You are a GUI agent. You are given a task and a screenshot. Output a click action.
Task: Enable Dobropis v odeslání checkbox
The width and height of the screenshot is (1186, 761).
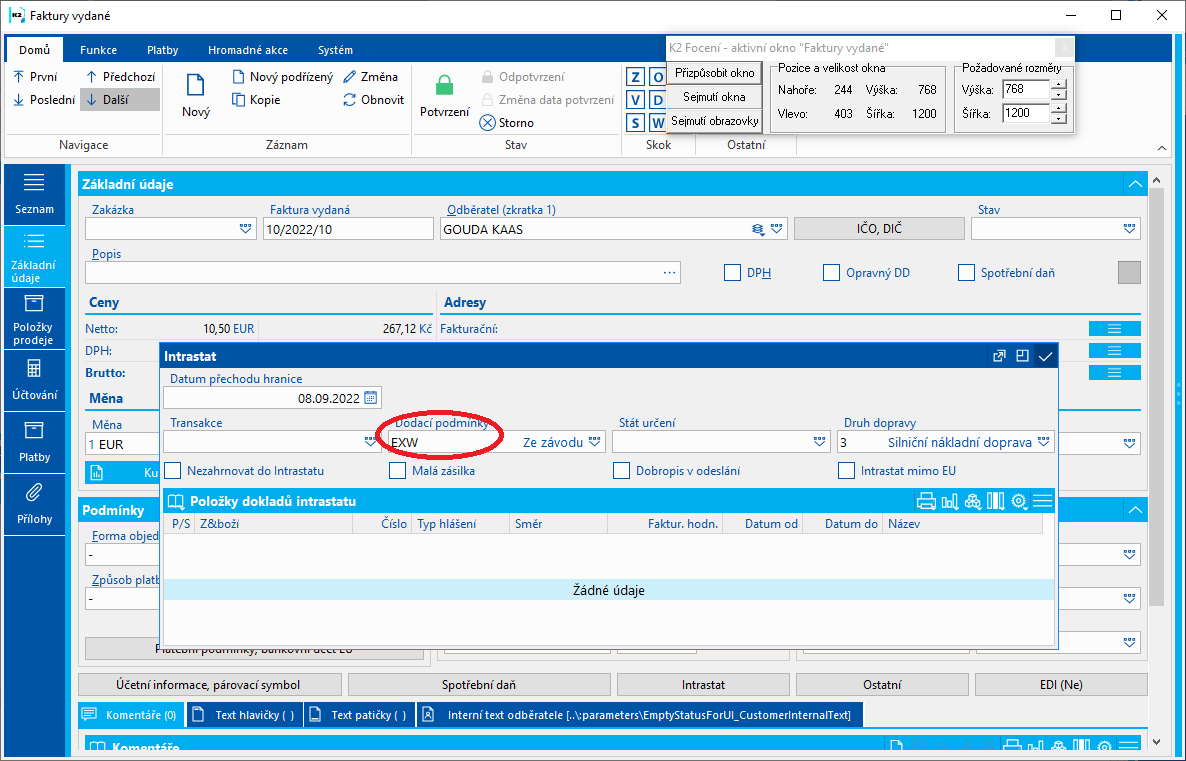pos(621,471)
